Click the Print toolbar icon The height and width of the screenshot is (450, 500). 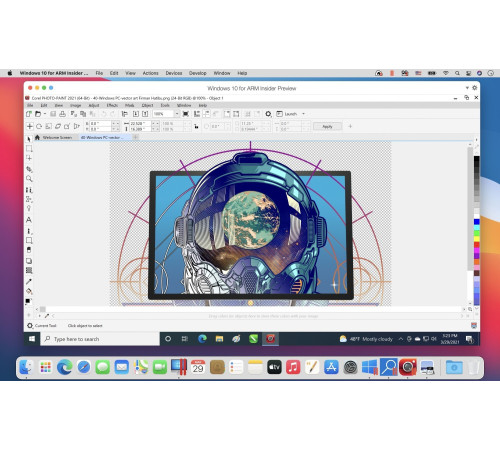62,114
